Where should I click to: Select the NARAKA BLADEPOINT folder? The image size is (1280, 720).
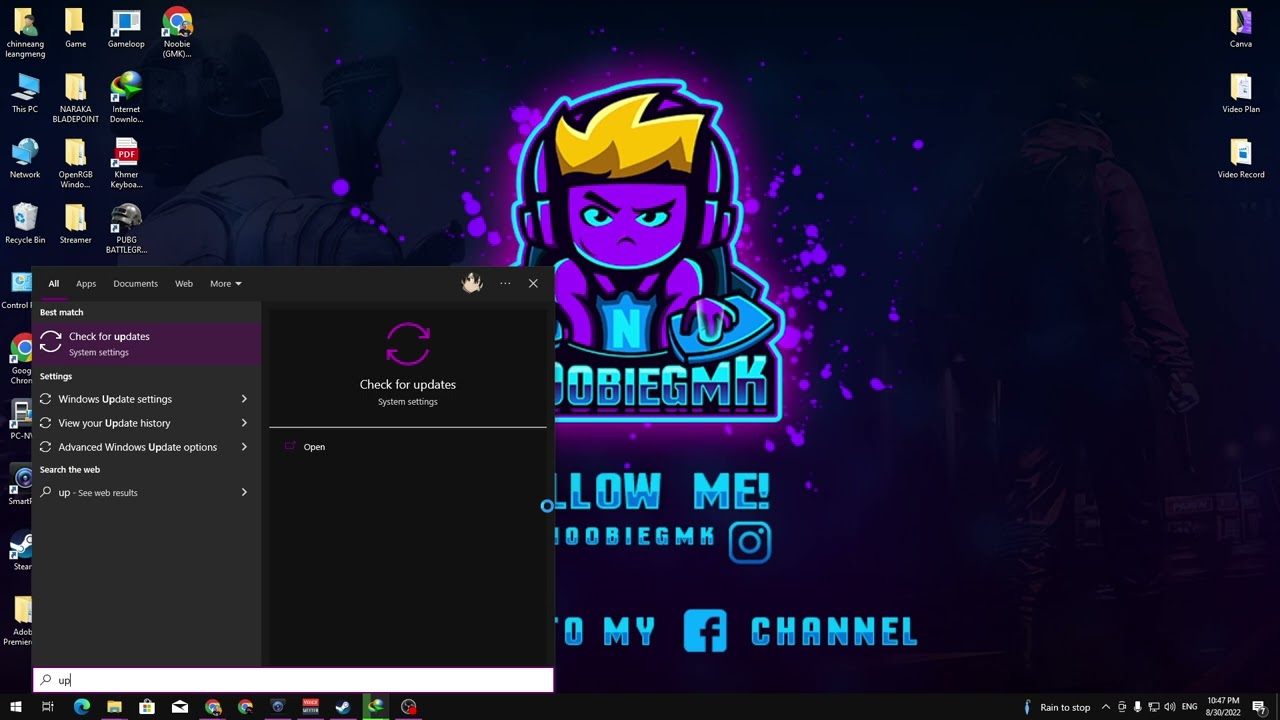pos(75,99)
